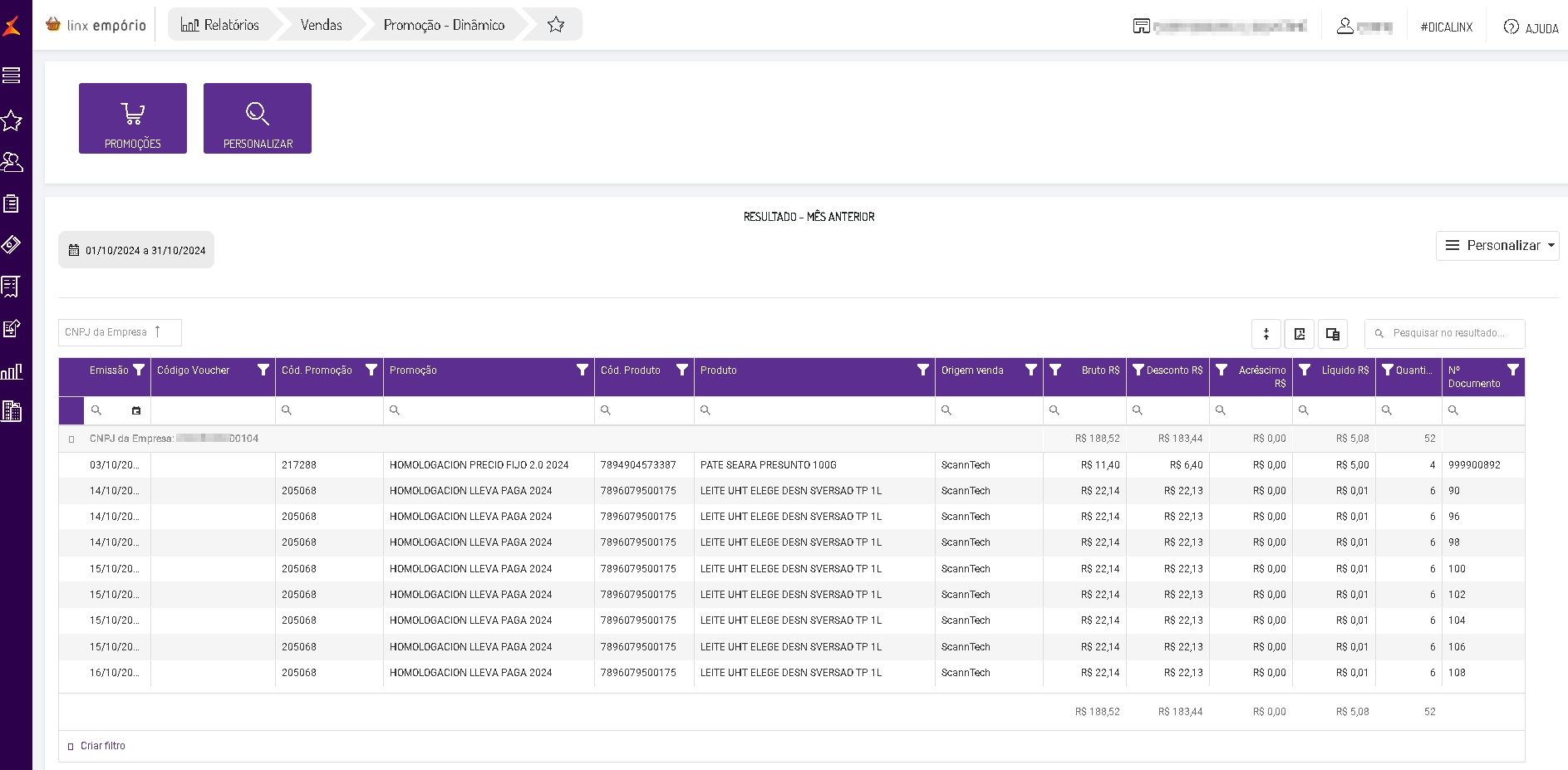Screen dimensions: 1568x770
Task: Open the column chooser icon
Action: point(1332,334)
